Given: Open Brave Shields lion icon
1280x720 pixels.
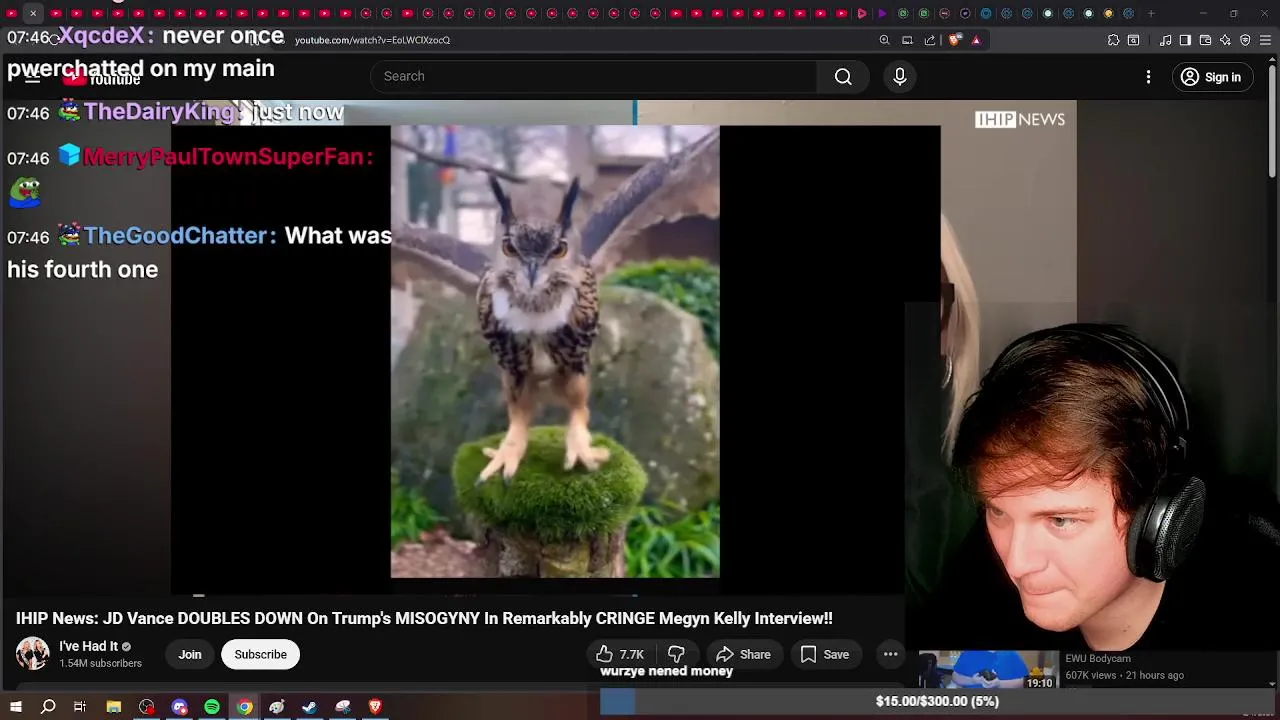Looking at the screenshot, I should point(955,40).
